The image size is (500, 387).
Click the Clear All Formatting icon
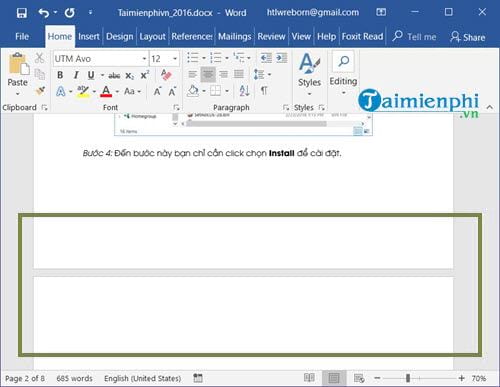(x=166, y=75)
